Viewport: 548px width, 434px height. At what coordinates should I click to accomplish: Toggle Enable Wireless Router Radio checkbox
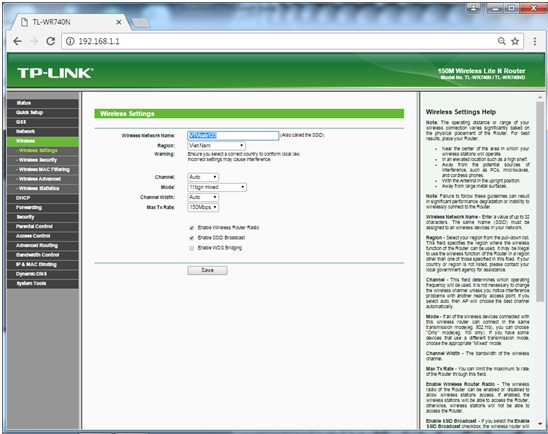click(192, 228)
